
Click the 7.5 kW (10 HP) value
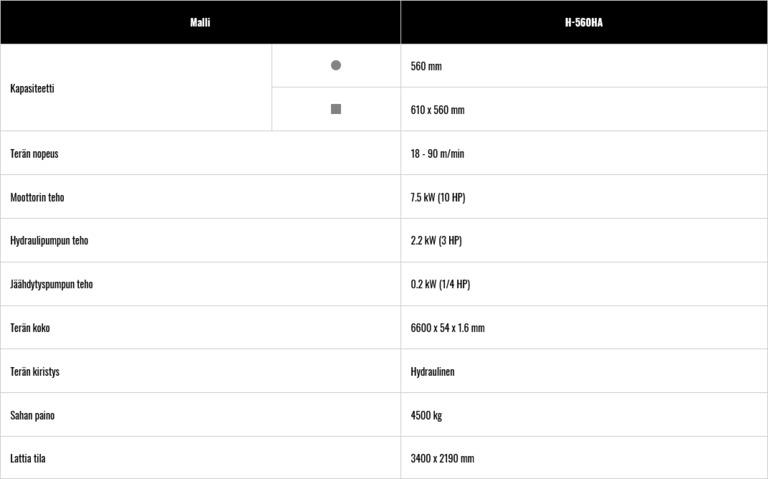(x=437, y=197)
